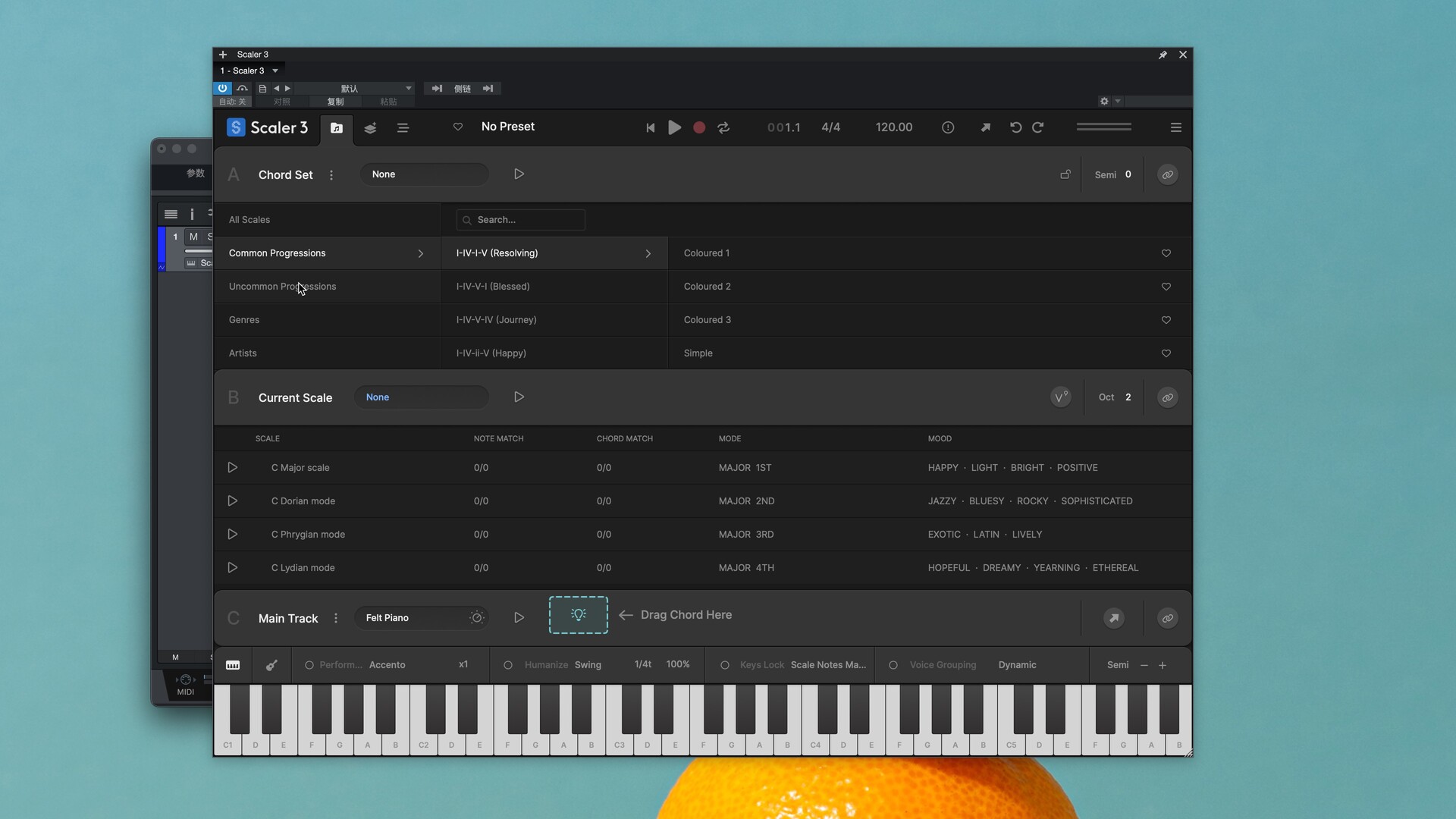Favorite Coloured 3 with heart icon
Screen dimensions: 1456x819
point(1166,320)
